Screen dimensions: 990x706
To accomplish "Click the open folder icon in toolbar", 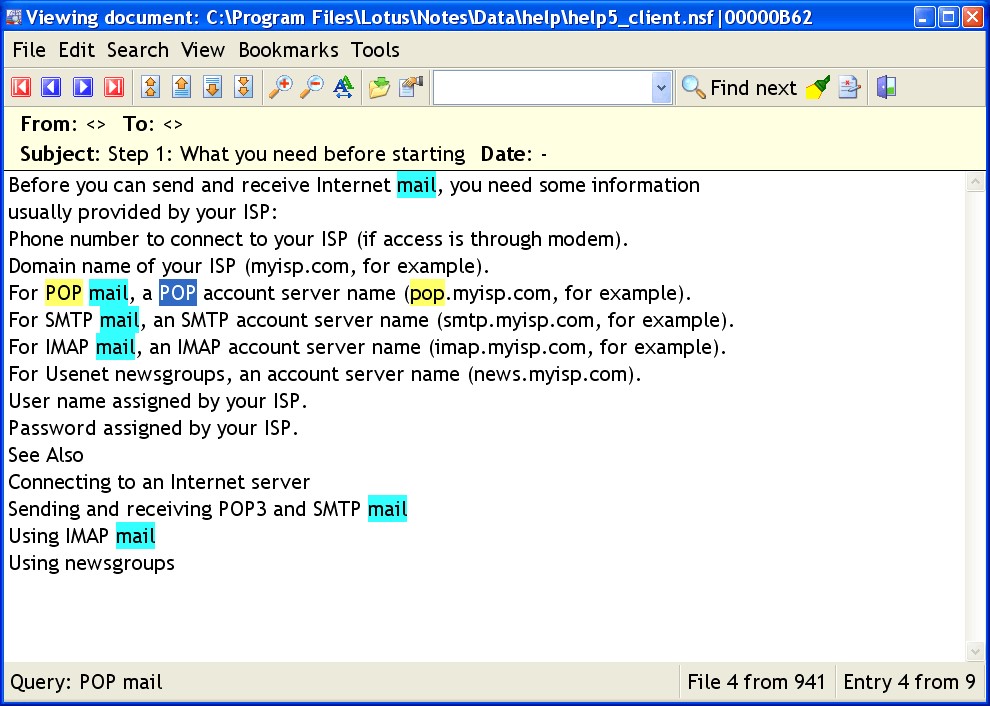I will pos(379,88).
